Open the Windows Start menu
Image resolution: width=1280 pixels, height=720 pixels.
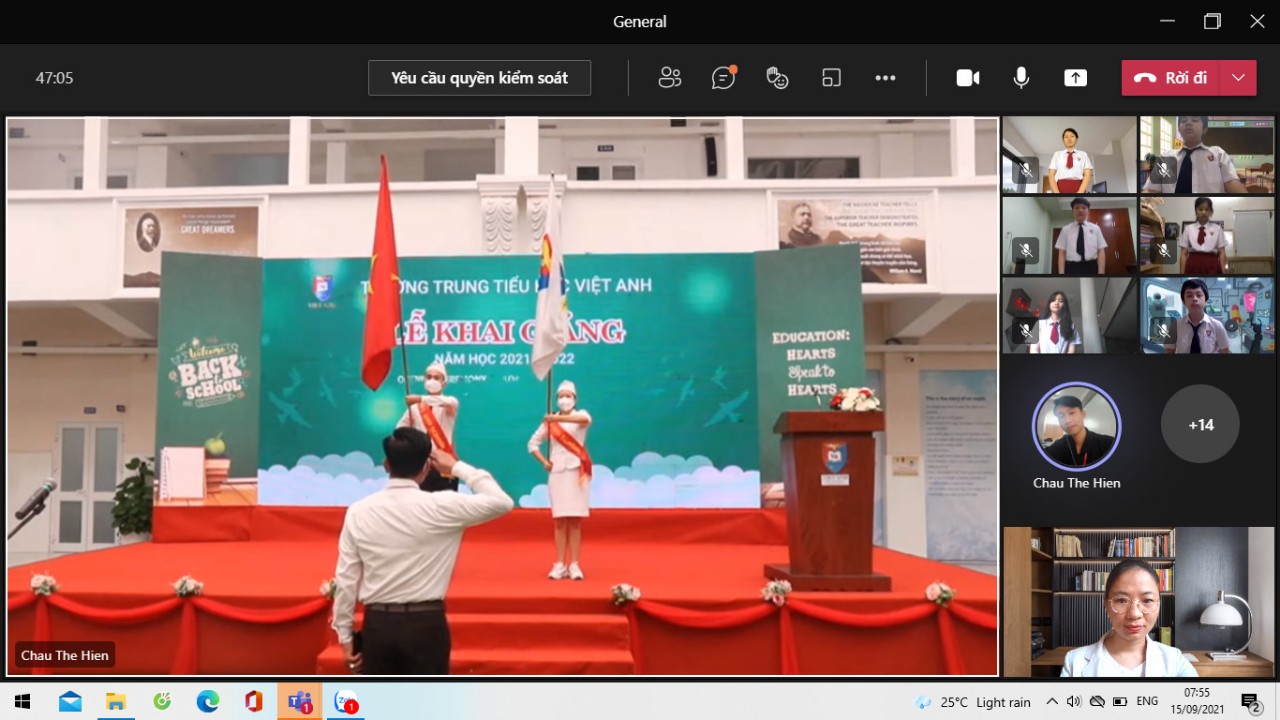(22, 702)
